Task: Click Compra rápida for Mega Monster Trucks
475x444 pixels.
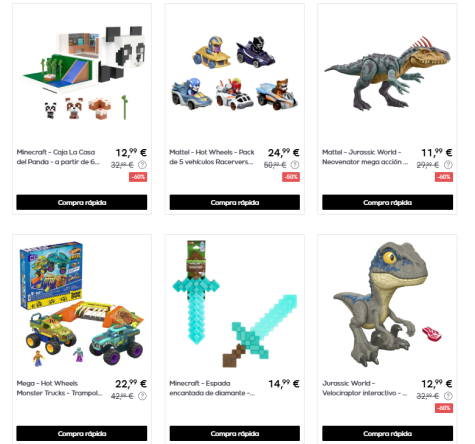Action: pyautogui.click(x=82, y=433)
